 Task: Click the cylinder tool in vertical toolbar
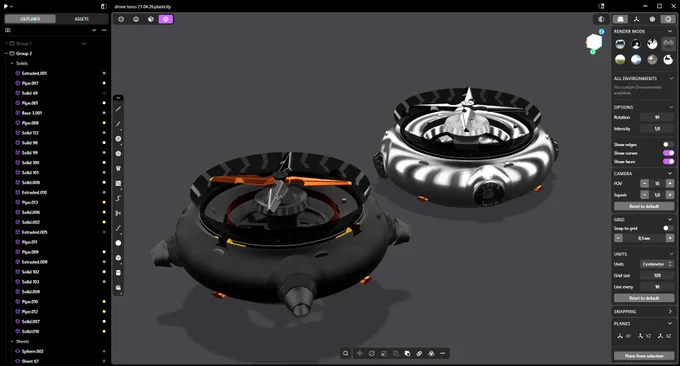[x=118, y=273]
